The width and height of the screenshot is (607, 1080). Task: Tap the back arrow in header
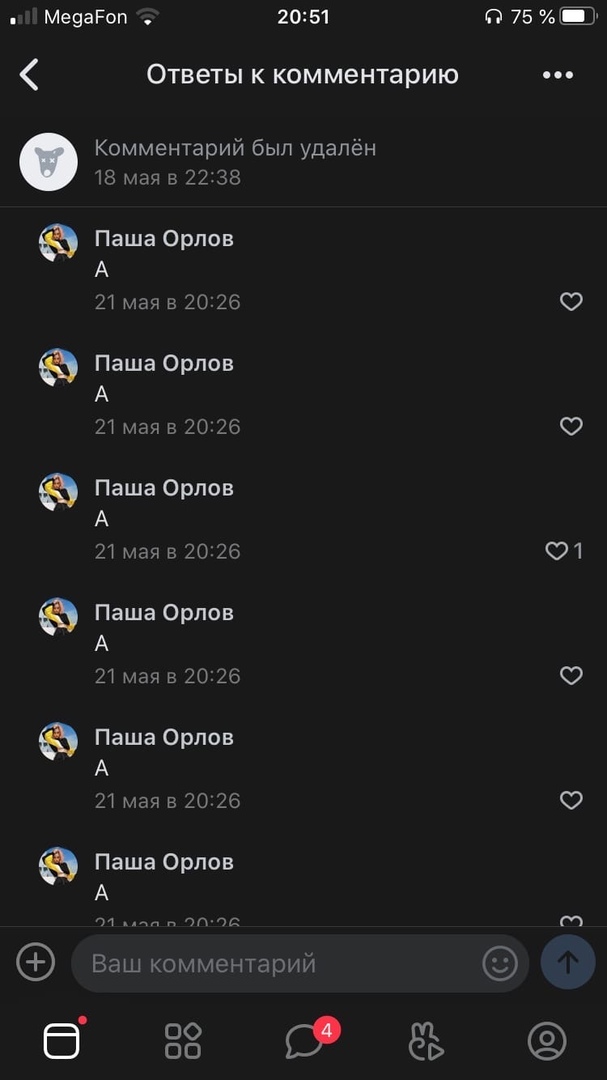click(x=30, y=74)
